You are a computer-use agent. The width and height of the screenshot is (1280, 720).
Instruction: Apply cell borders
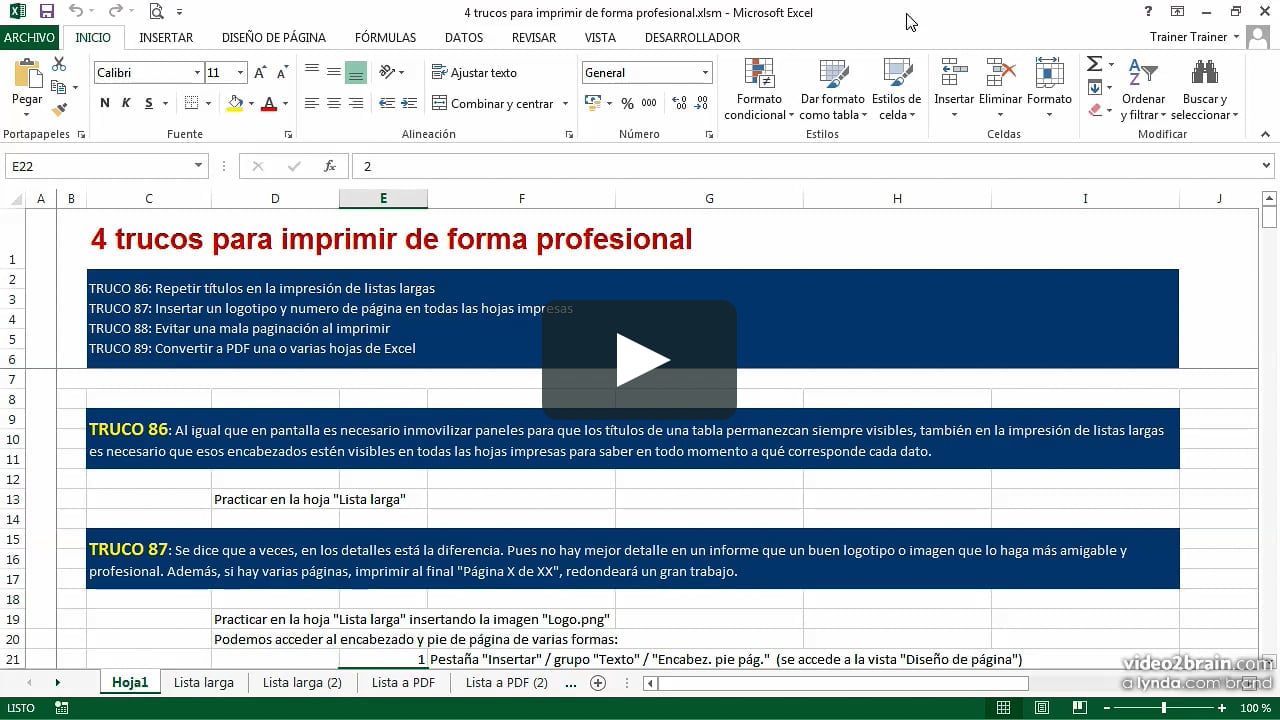pos(190,103)
